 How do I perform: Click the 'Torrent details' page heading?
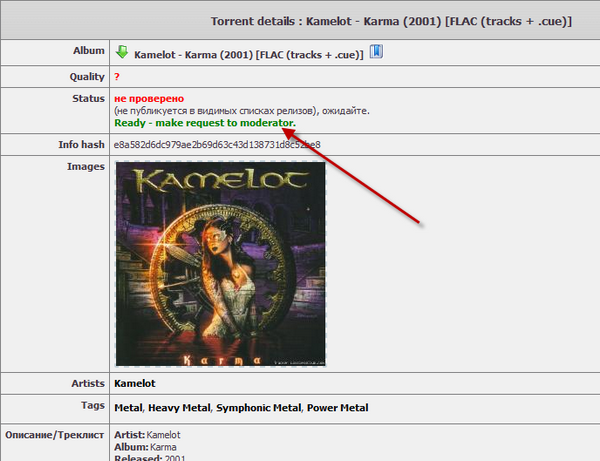click(391, 21)
